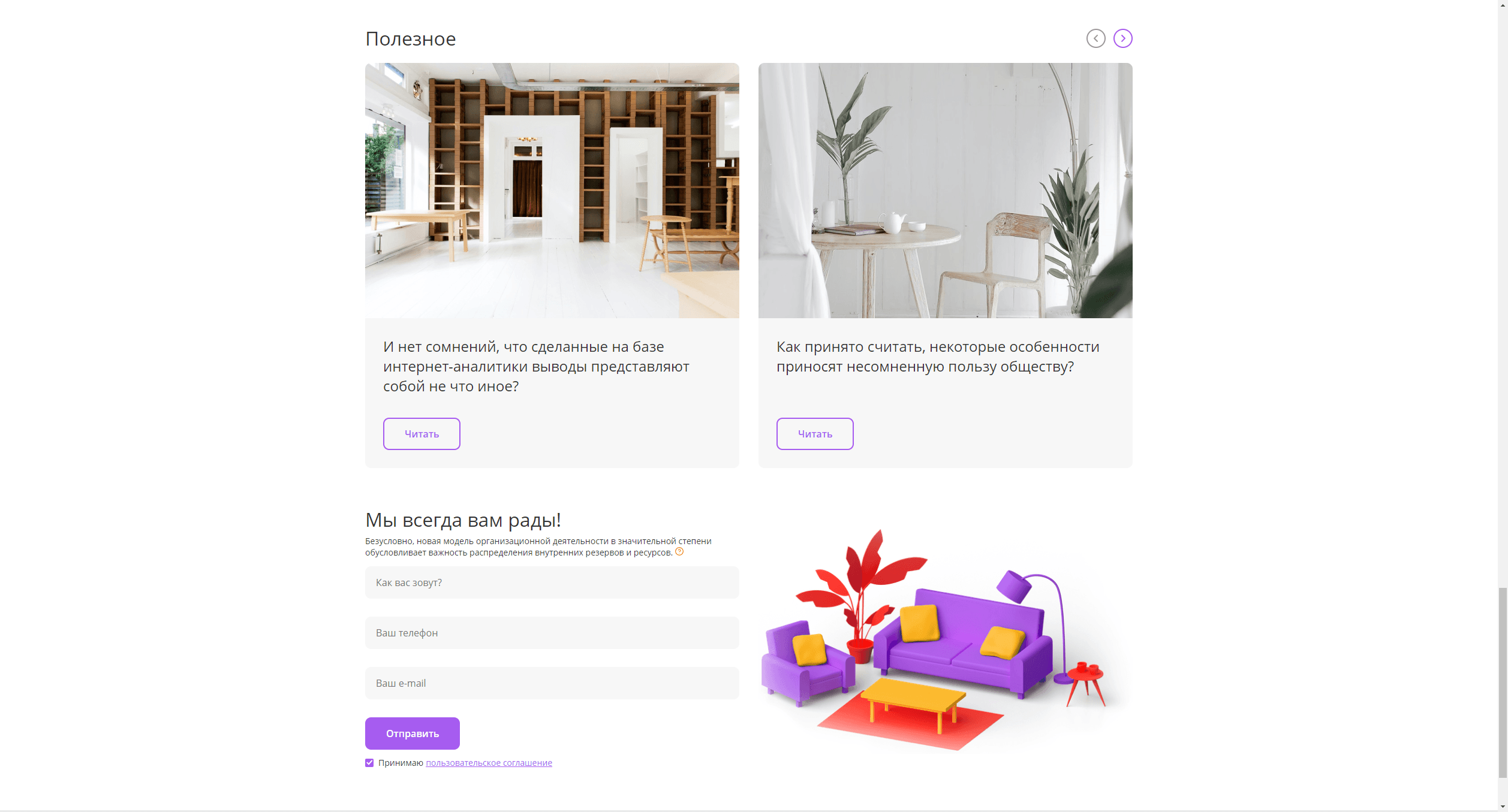Advance carousel with right arrow icon

click(x=1122, y=38)
